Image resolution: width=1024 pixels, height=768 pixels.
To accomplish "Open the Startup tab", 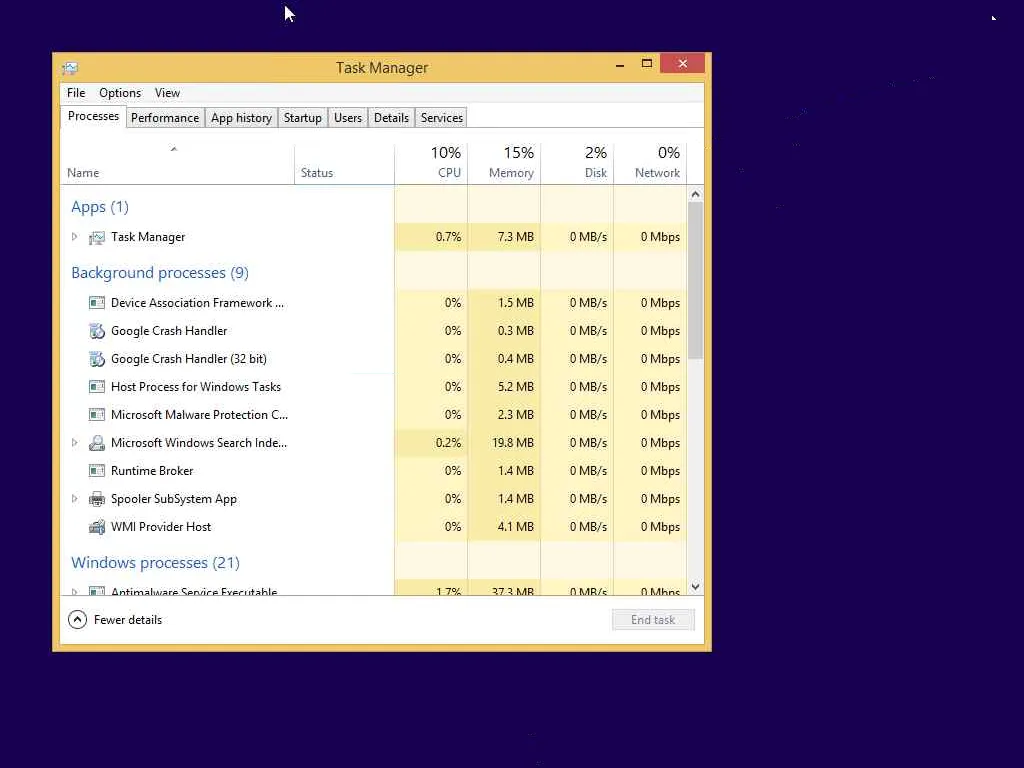I will click(x=302, y=118).
